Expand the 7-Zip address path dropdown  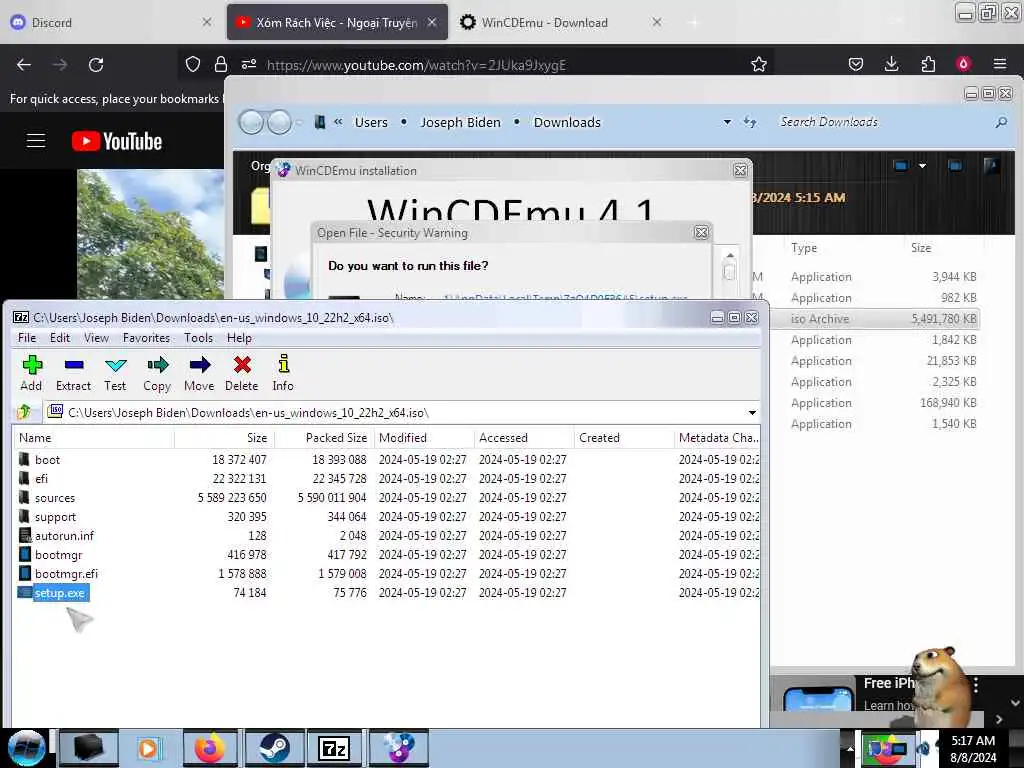[x=752, y=413]
